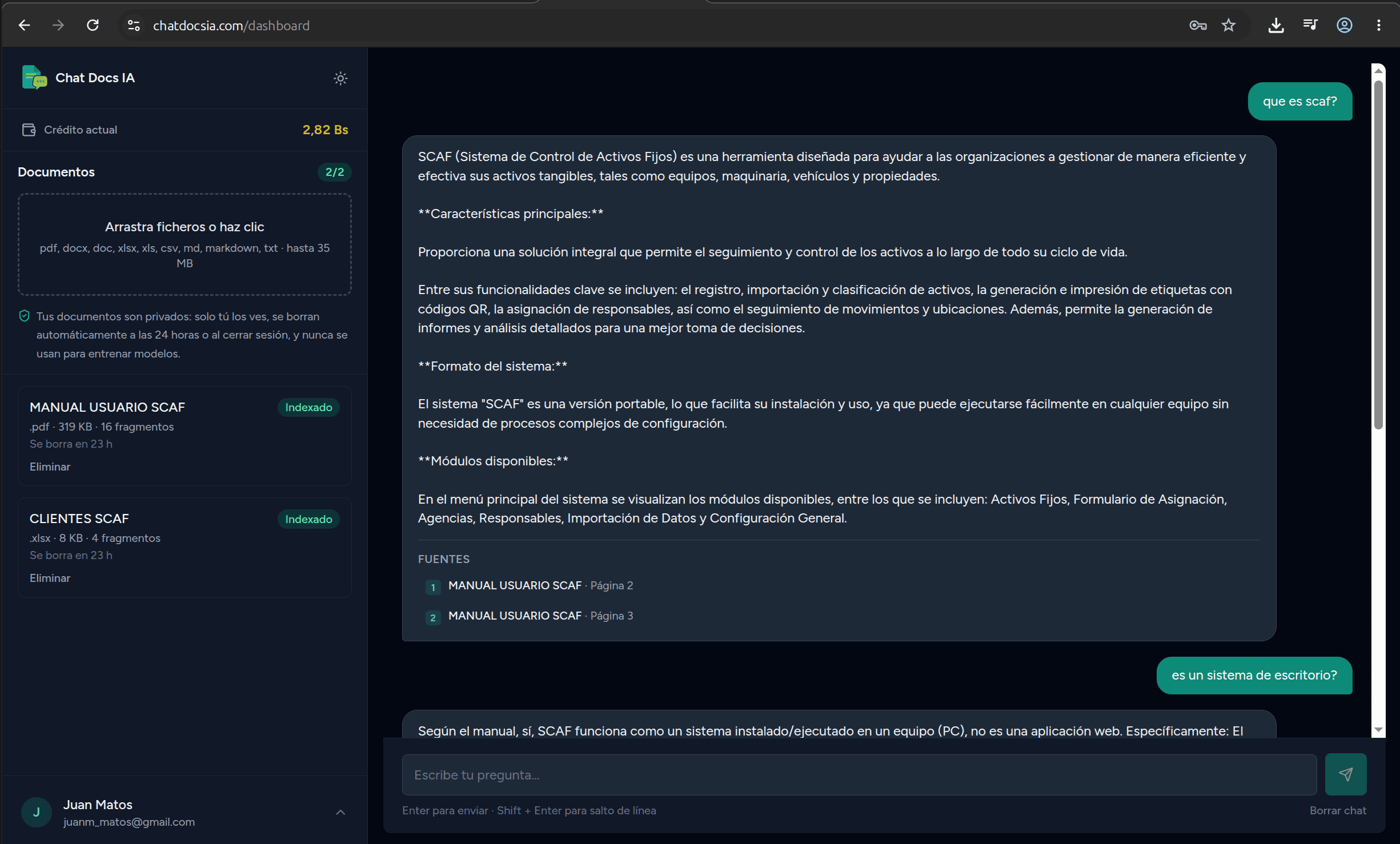The width and height of the screenshot is (1400, 844).
Task: Click the MANUAL USUARIO SCAF document title
Action: pyautogui.click(x=107, y=407)
